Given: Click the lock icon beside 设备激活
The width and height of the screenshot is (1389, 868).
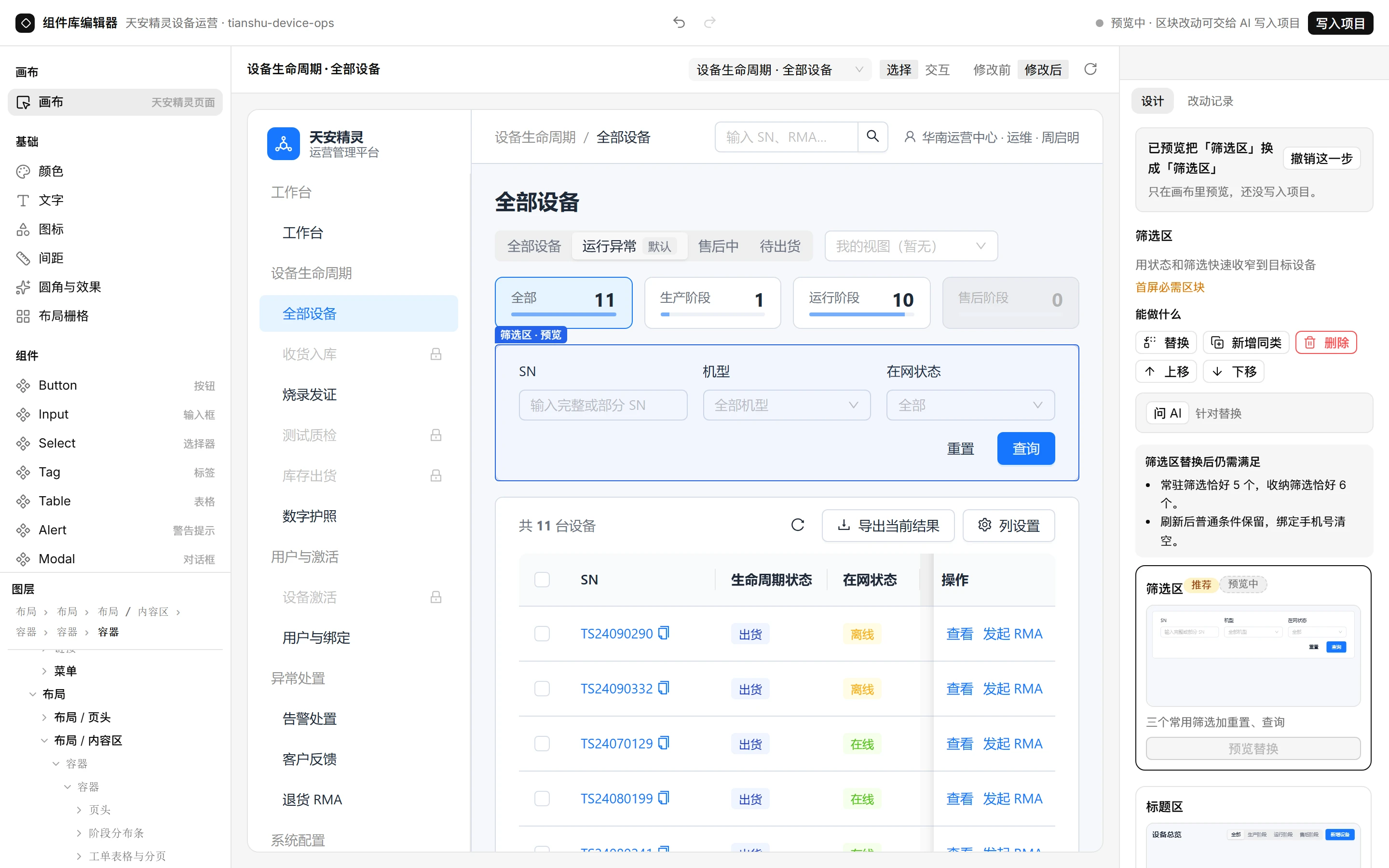Looking at the screenshot, I should (x=436, y=597).
